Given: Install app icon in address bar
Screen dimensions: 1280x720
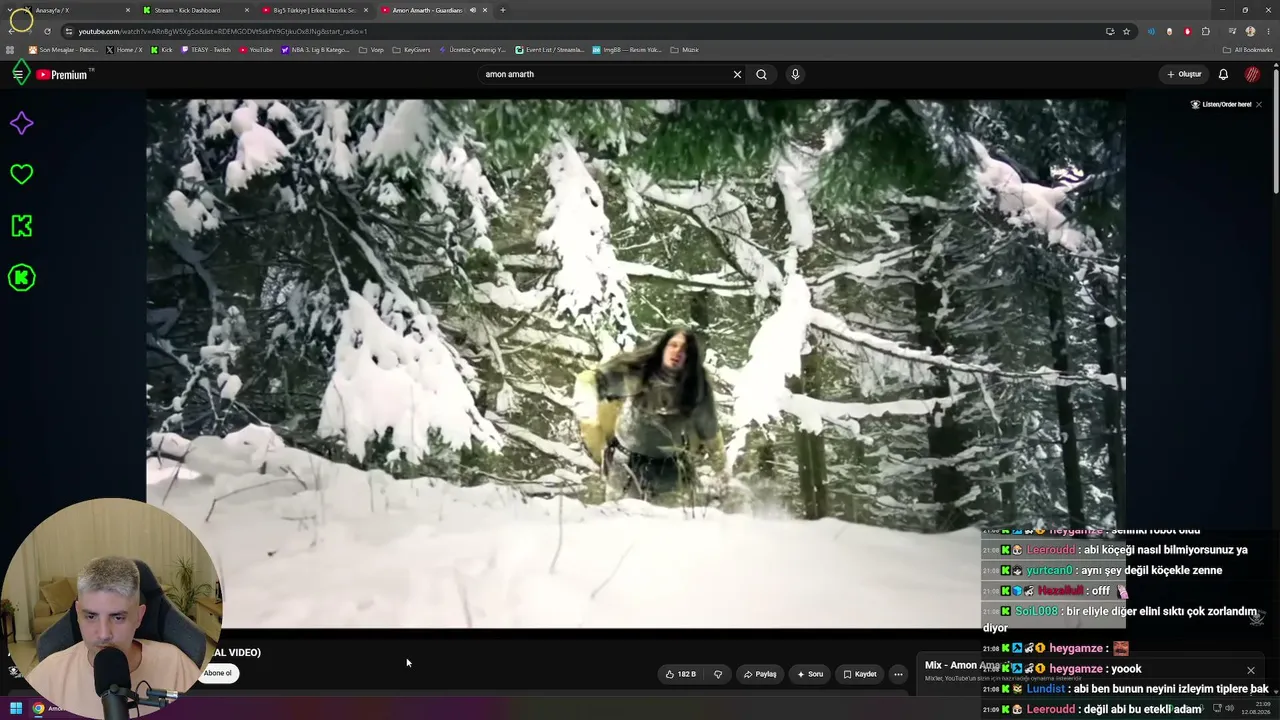Looking at the screenshot, I should click(x=1110, y=31).
